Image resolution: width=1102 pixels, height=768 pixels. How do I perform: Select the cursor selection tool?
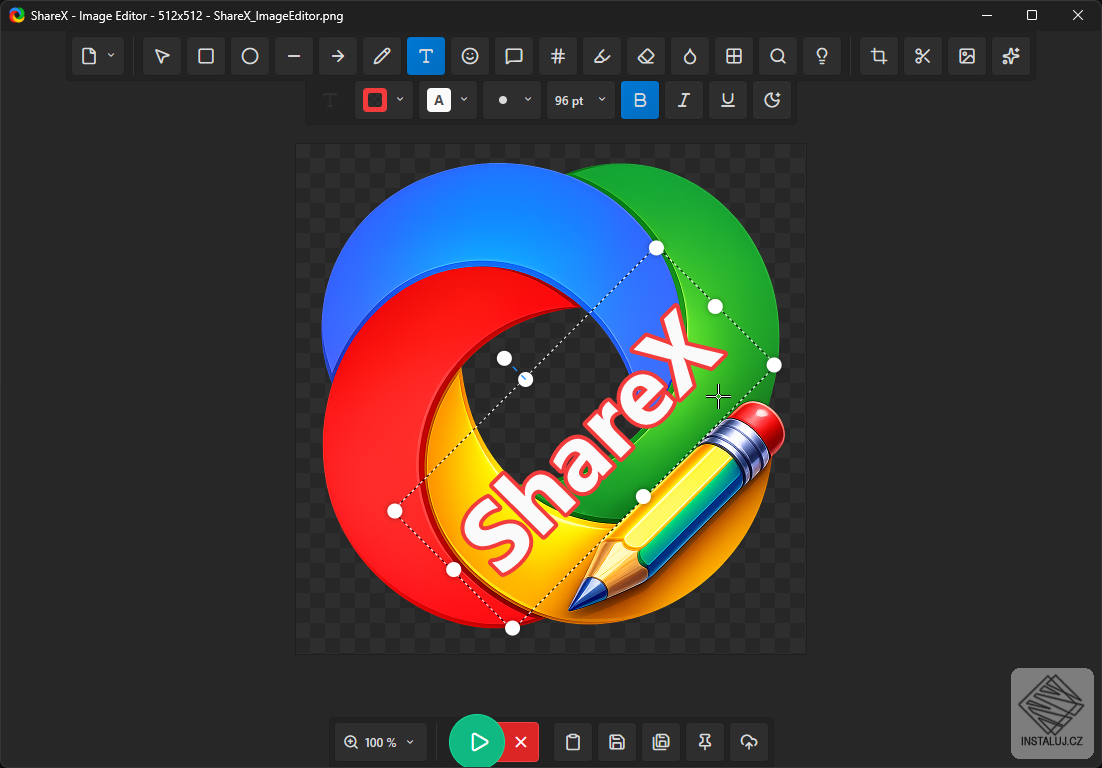coord(162,56)
